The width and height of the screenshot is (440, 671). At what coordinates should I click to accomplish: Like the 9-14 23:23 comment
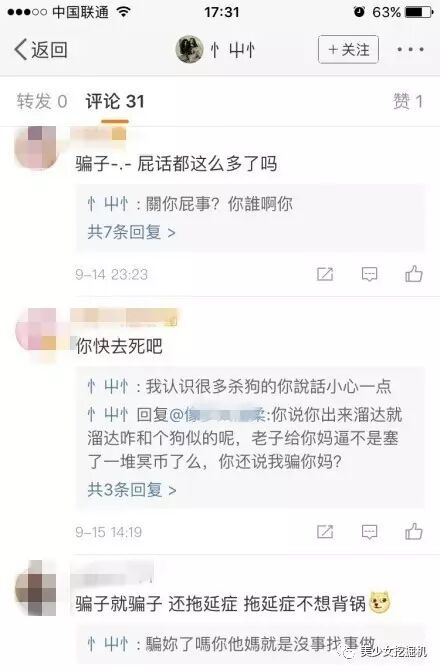(414, 274)
